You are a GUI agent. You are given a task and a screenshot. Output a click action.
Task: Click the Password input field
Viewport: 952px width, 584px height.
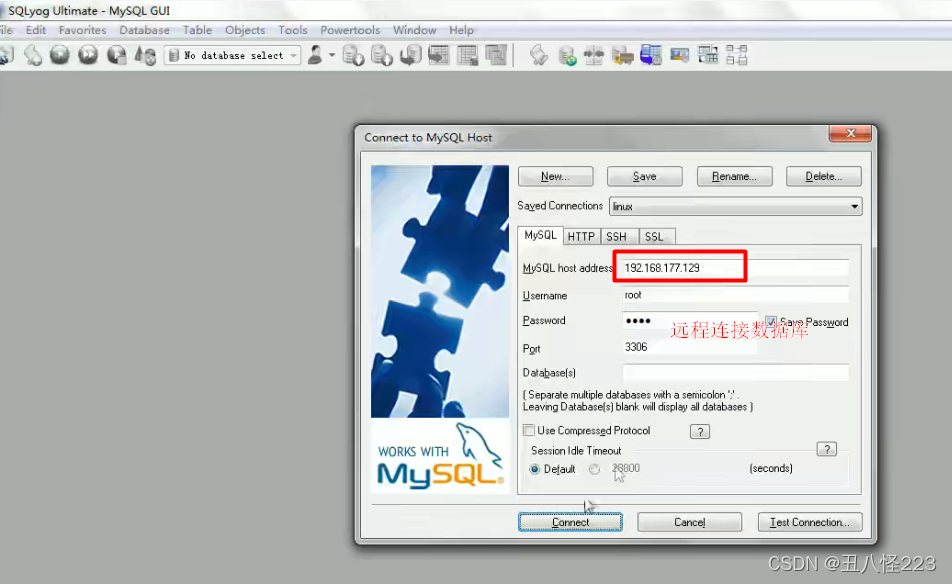(690, 321)
